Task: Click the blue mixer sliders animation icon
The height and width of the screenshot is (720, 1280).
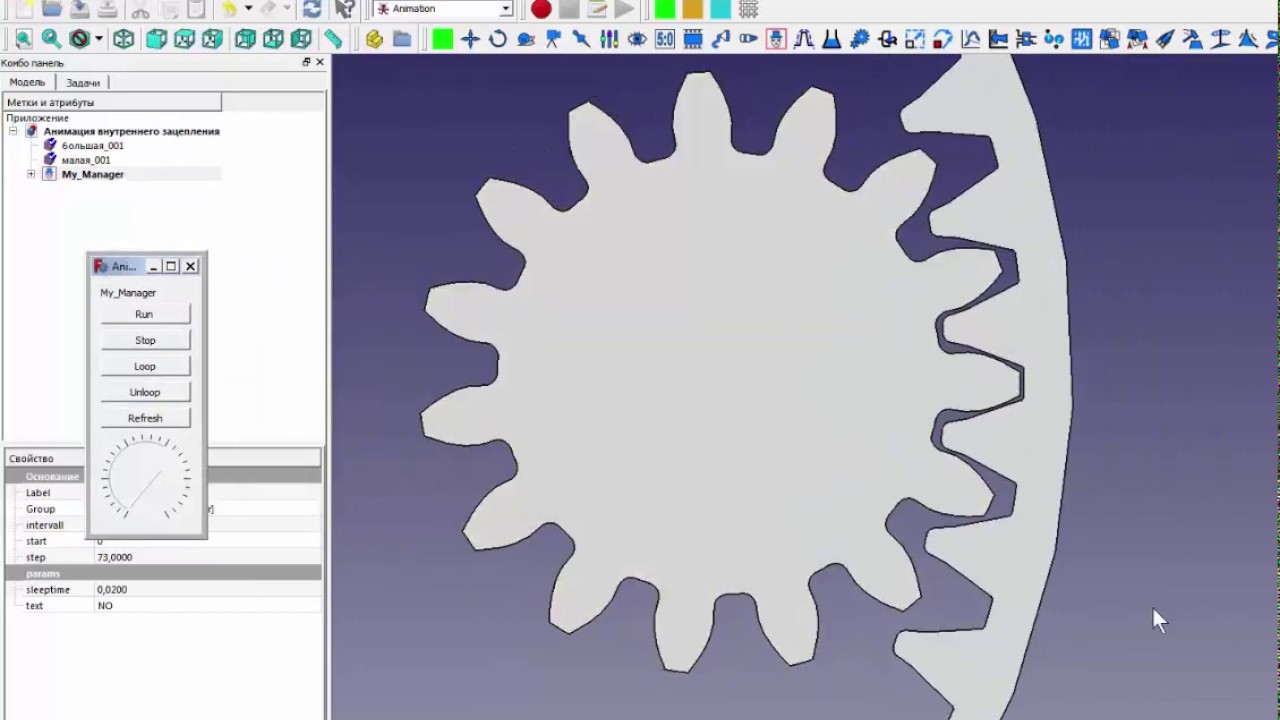Action: click(609, 39)
